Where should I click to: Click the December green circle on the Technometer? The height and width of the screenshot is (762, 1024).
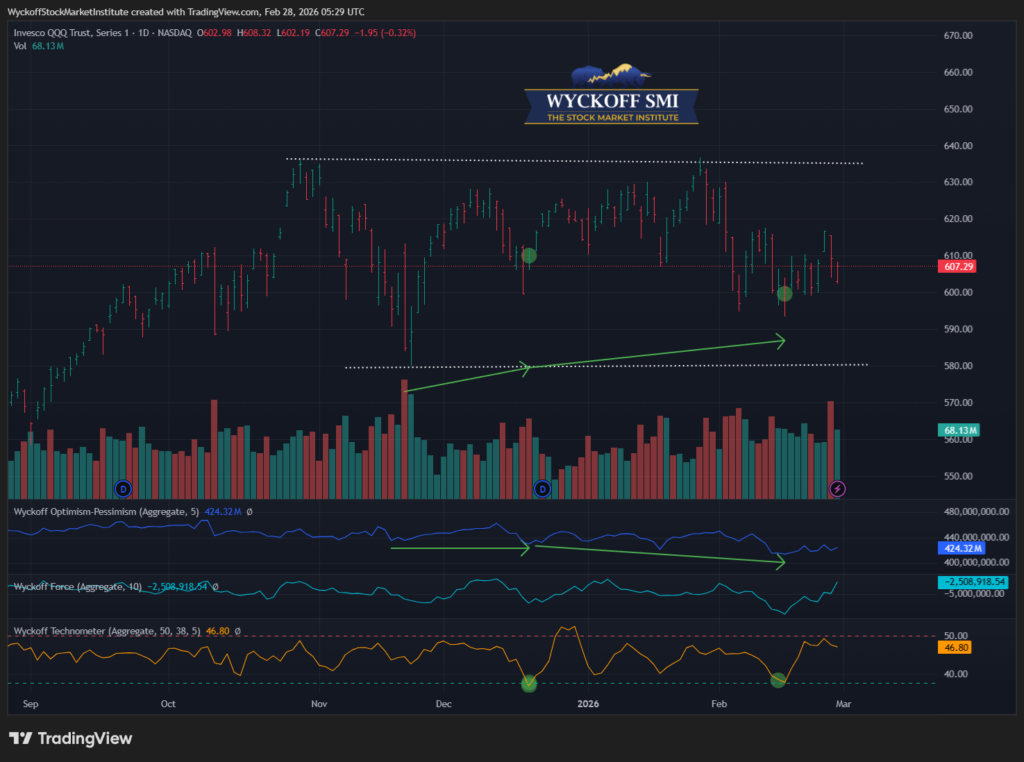pos(529,684)
